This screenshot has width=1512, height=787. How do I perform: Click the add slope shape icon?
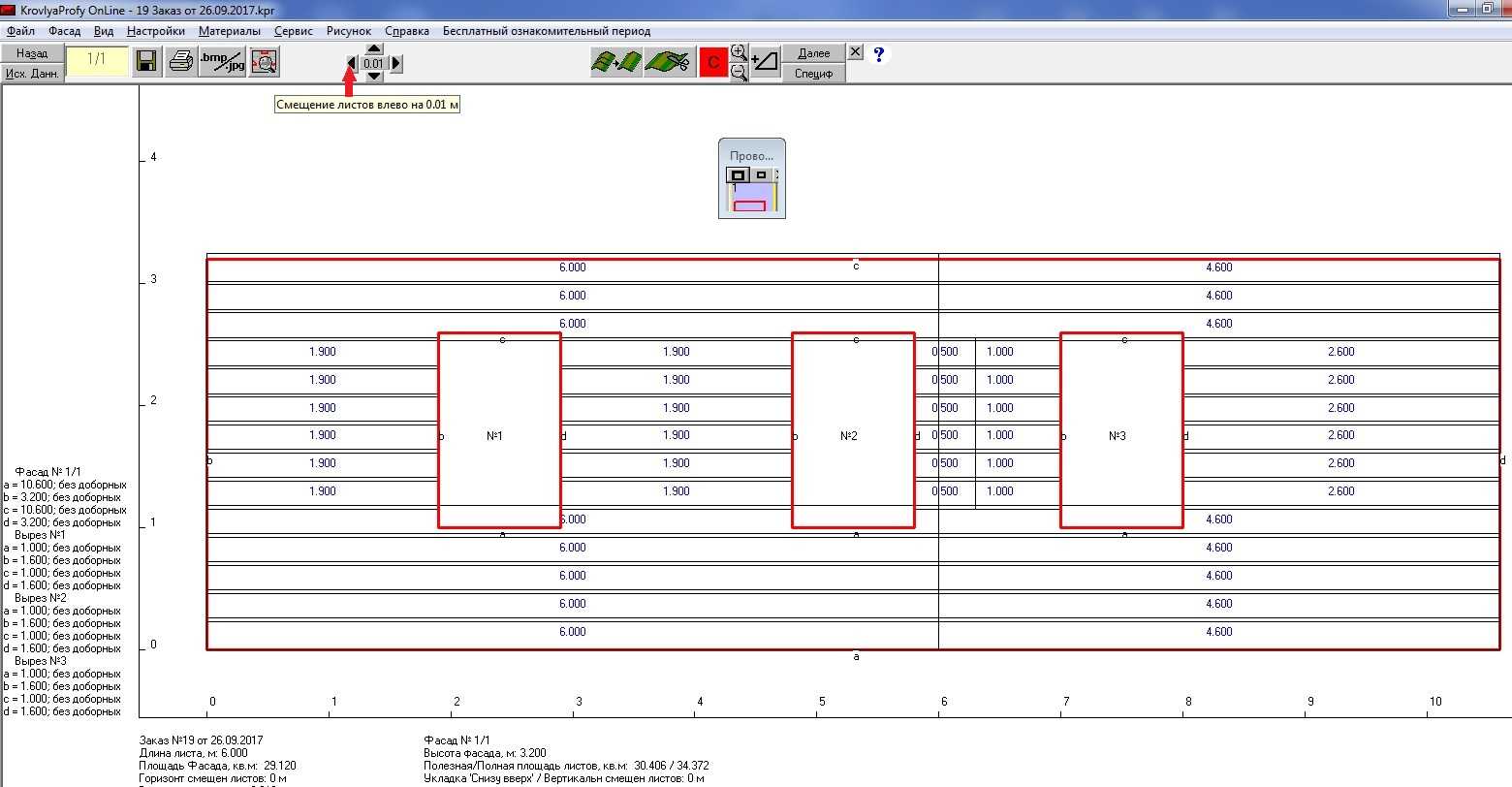coord(765,62)
